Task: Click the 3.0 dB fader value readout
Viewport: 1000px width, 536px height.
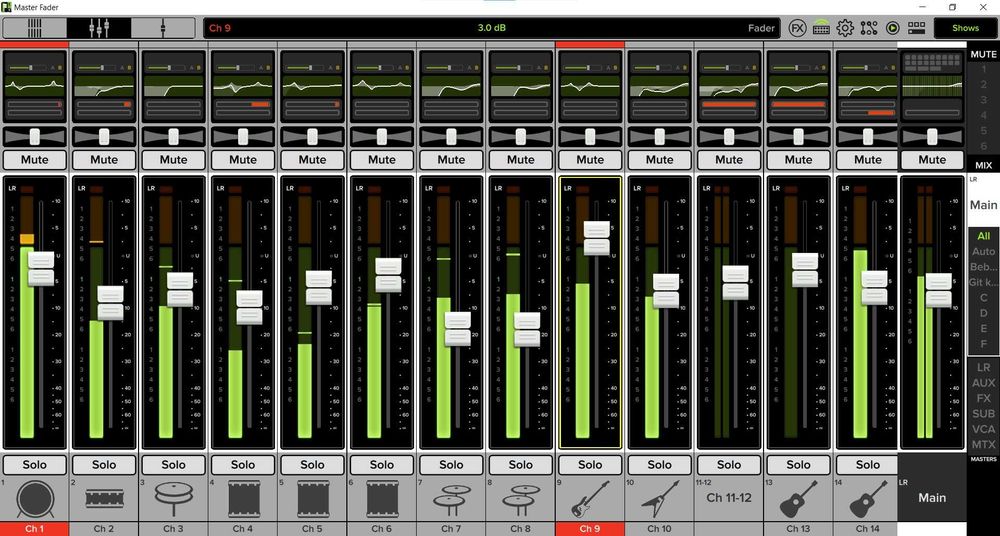Action: [x=492, y=28]
